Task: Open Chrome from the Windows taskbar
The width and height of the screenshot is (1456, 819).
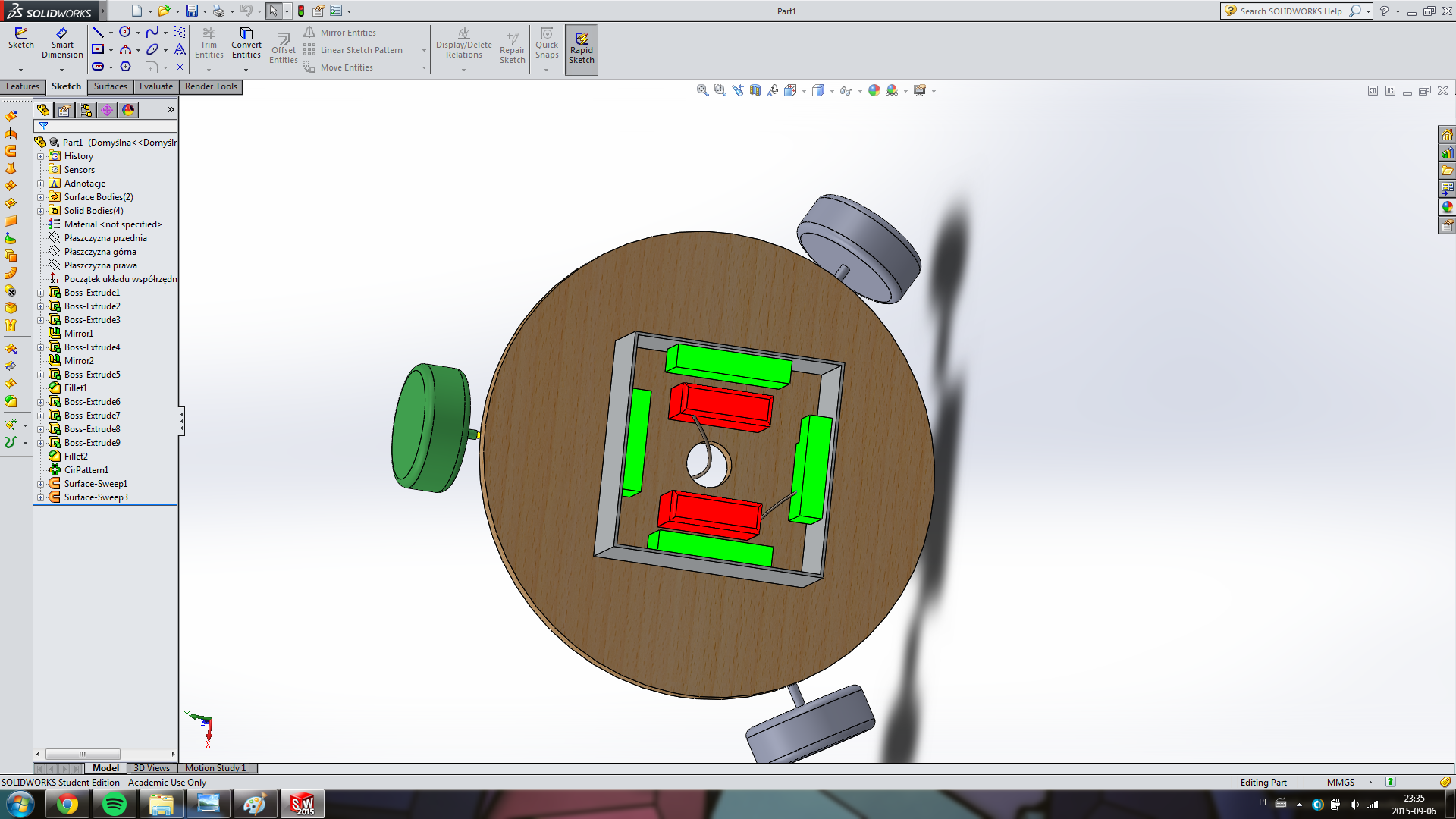Action: click(67, 804)
